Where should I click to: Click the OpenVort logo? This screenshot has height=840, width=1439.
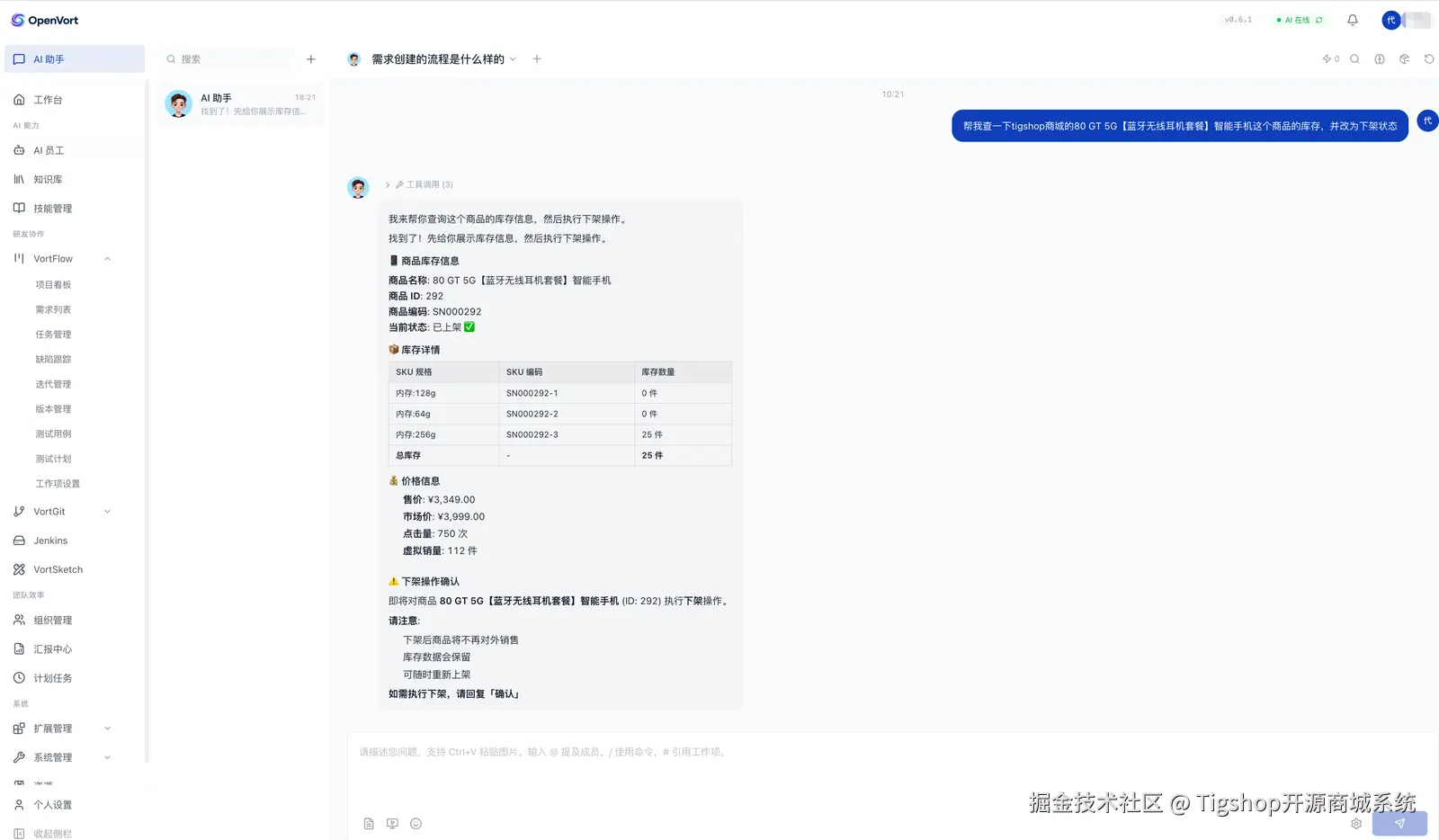(45, 20)
